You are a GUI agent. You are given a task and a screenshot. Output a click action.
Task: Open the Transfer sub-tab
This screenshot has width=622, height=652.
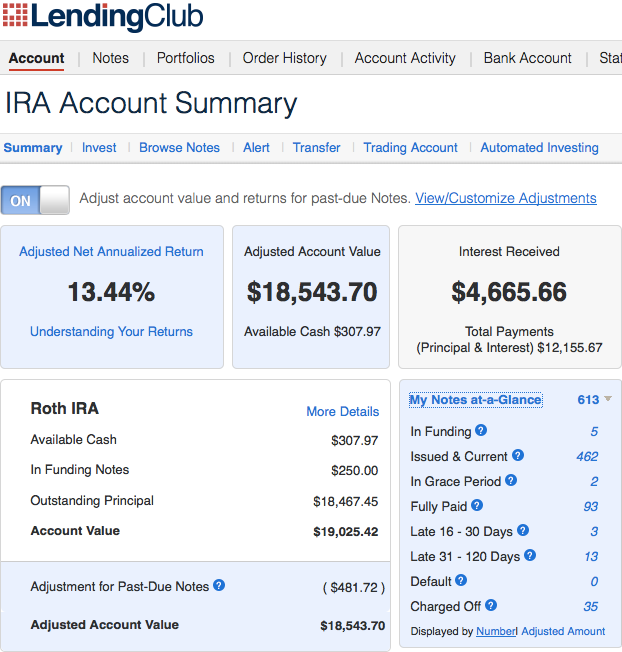(316, 148)
